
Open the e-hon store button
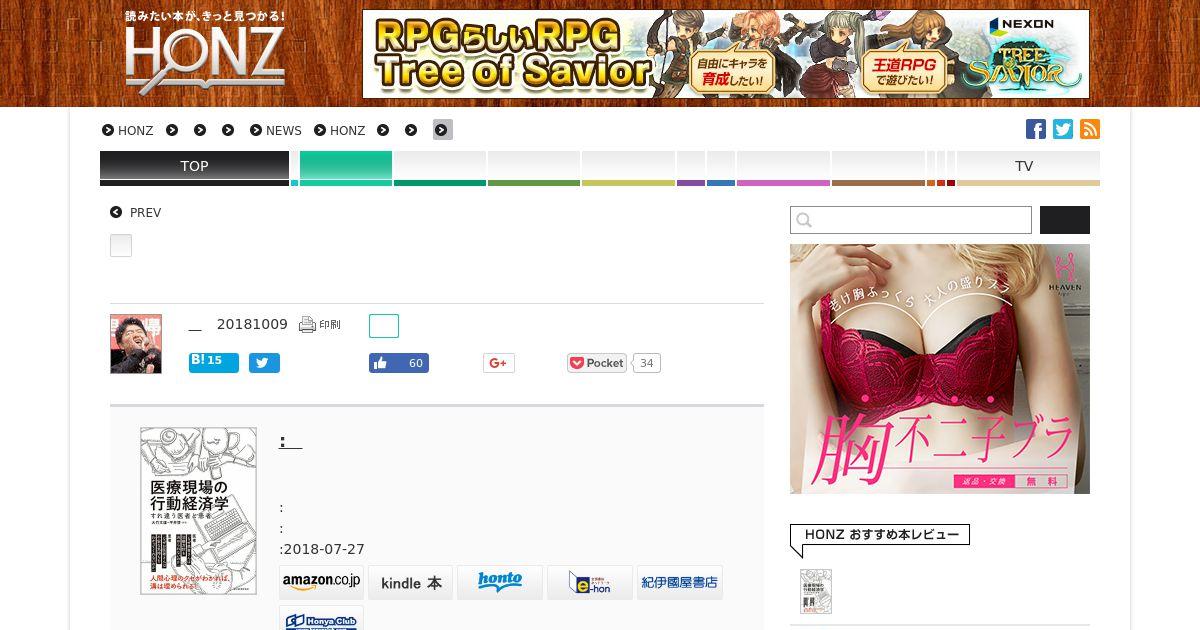click(x=590, y=583)
